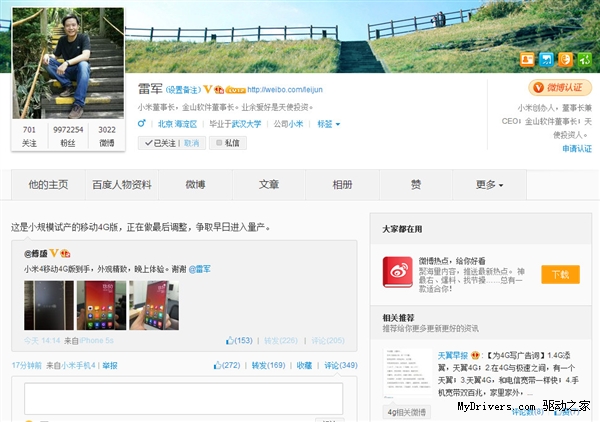600x422 pixels.
Task: Click the V badge next to @傅盛
Action: tap(54, 253)
